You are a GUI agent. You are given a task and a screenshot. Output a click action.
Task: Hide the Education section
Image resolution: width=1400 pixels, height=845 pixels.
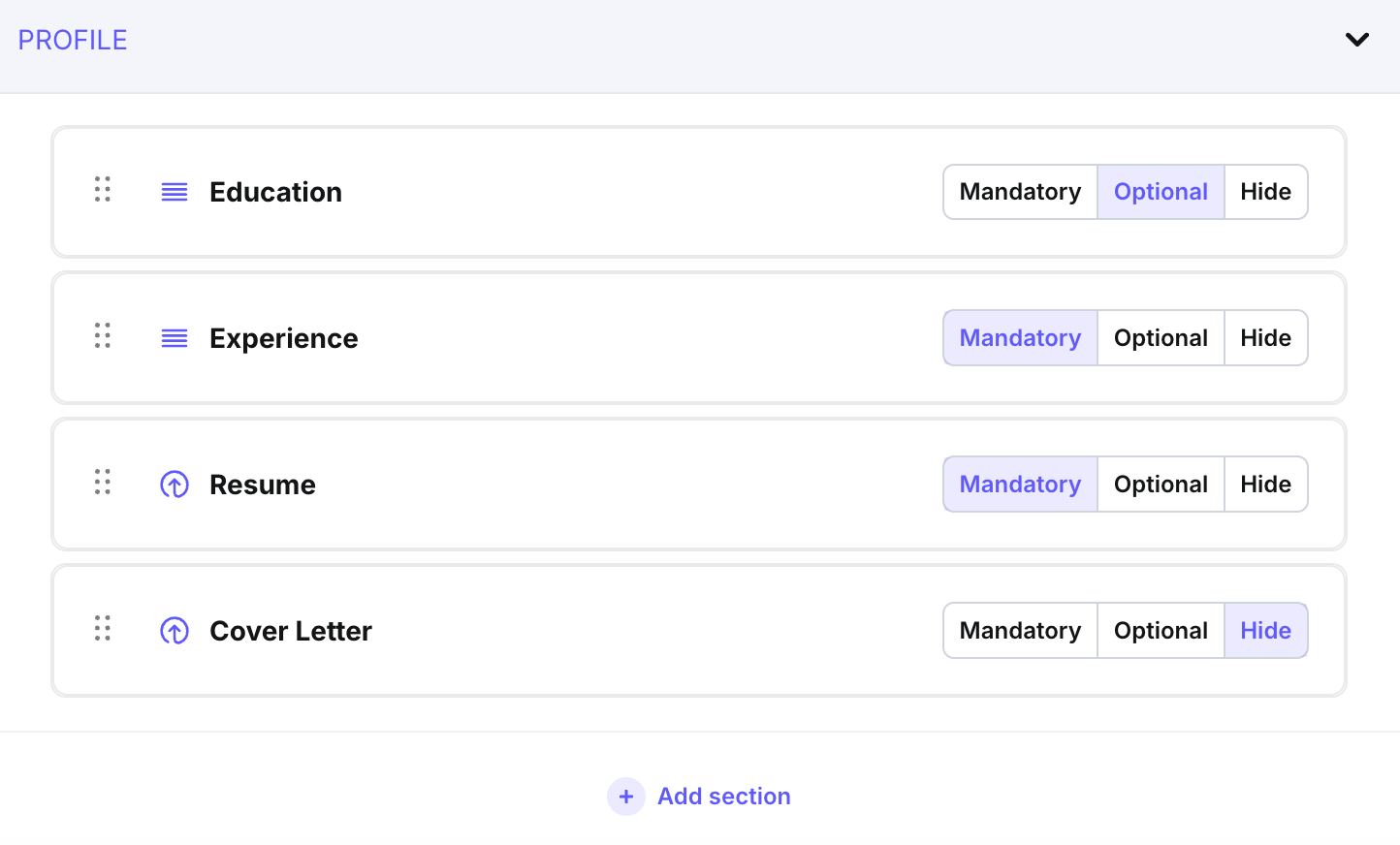pyautogui.click(x=1265, y=192)
